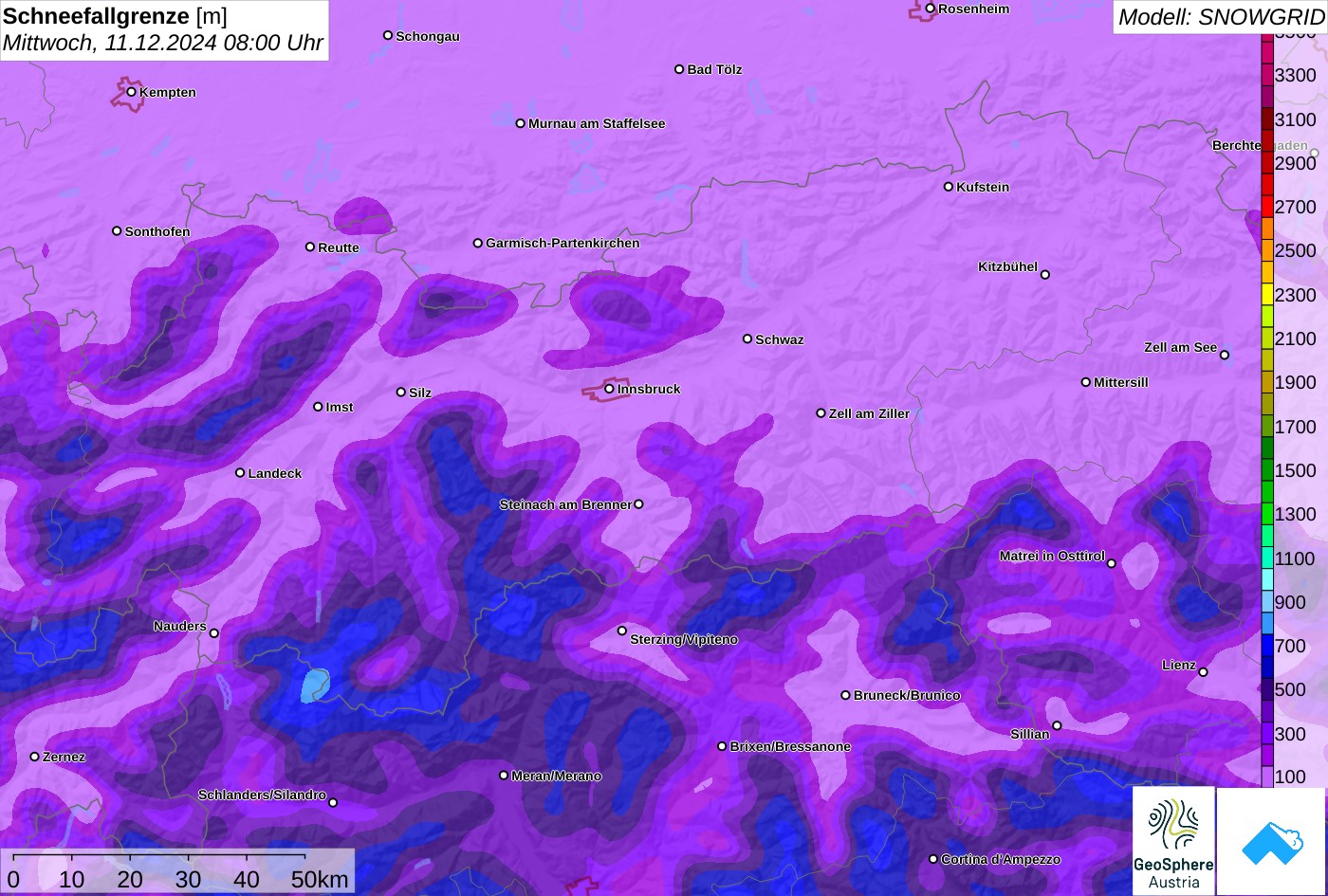Select the Innsbruck city marker
Image resolution: width=1328 pixels, height=896 pixels.
pyautogui.click(x=609, y=389)
